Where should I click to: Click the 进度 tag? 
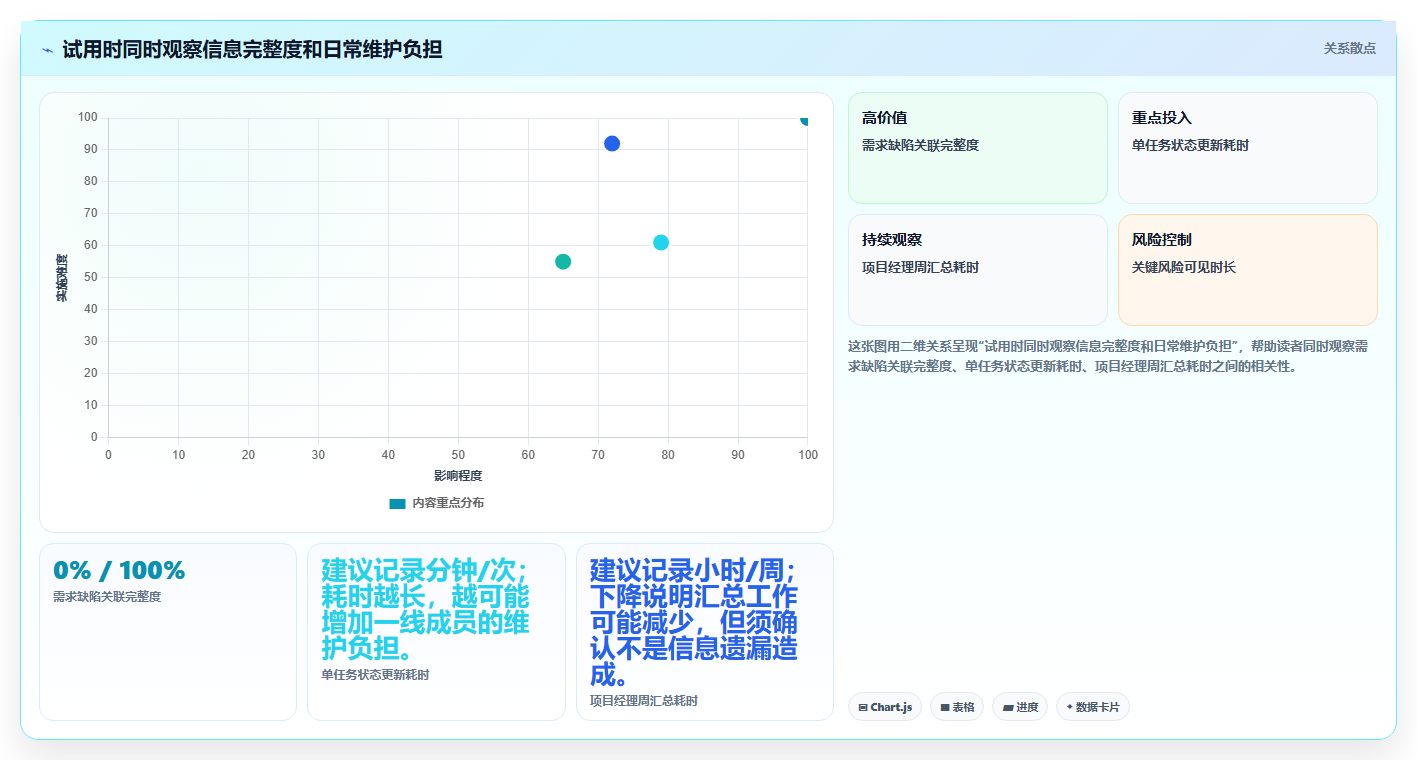click(x=1020, y=707)
